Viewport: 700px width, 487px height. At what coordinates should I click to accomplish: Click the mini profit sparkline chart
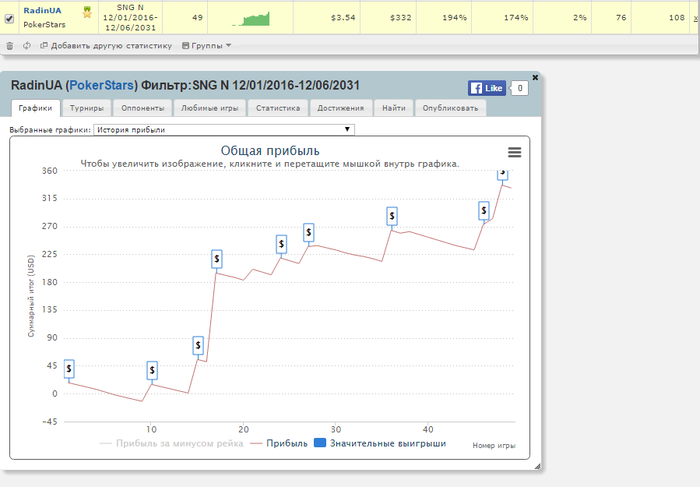(251, 18)
